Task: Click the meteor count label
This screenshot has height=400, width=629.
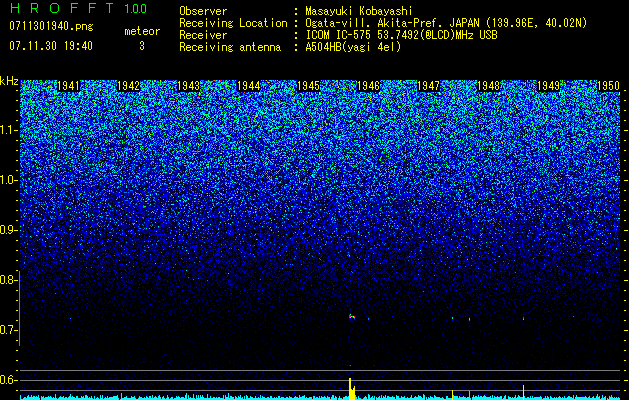Action: (x=142, y=31)
